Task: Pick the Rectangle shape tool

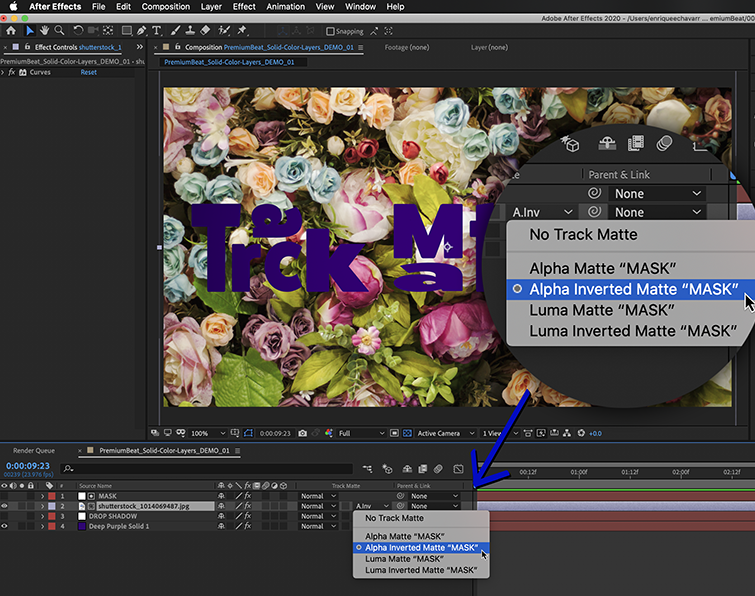Action: coord(126,31)
